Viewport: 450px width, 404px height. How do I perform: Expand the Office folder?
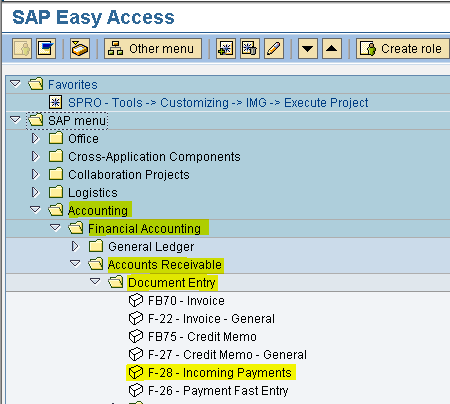[35, 138]
